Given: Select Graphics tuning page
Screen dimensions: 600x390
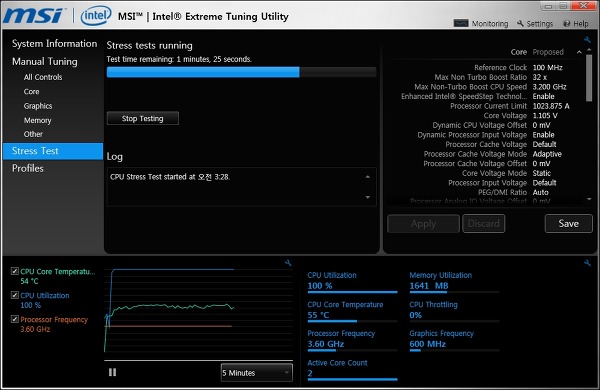Looking at the screenshot, I should coord(38,106).
